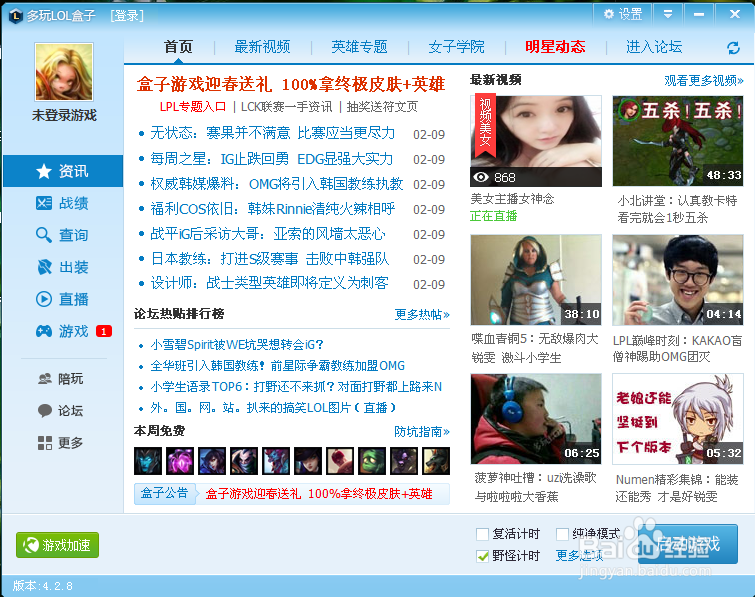
Task: Open news 战平iG后采访大哥
Action: click(268, 234)
